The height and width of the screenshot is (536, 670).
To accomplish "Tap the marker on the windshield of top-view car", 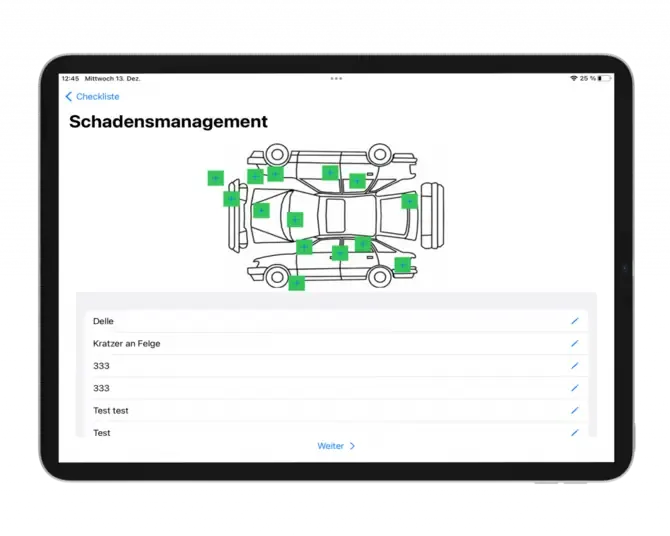I will tap(295, 220).
